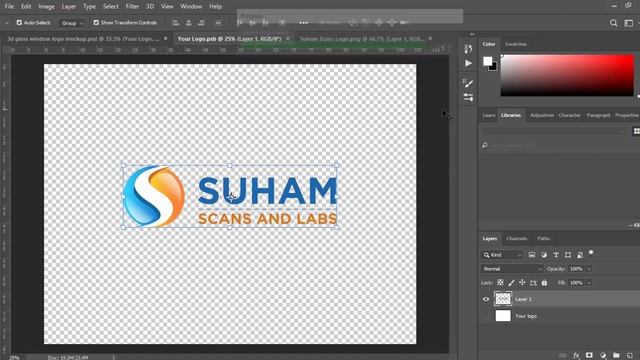Lock position move icon
Screen dimensions: 640x360
522,282
